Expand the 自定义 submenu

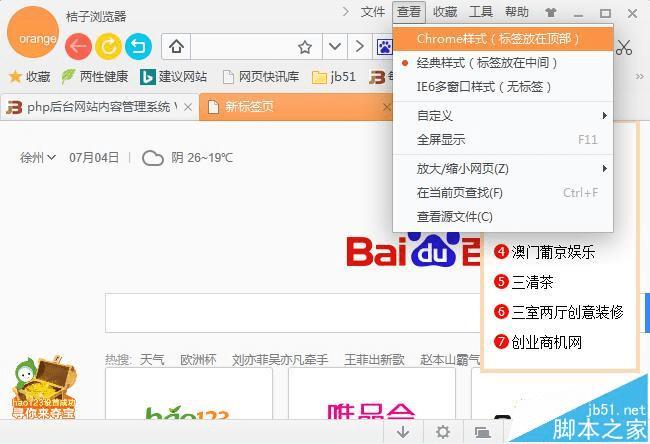click(503, 116)
